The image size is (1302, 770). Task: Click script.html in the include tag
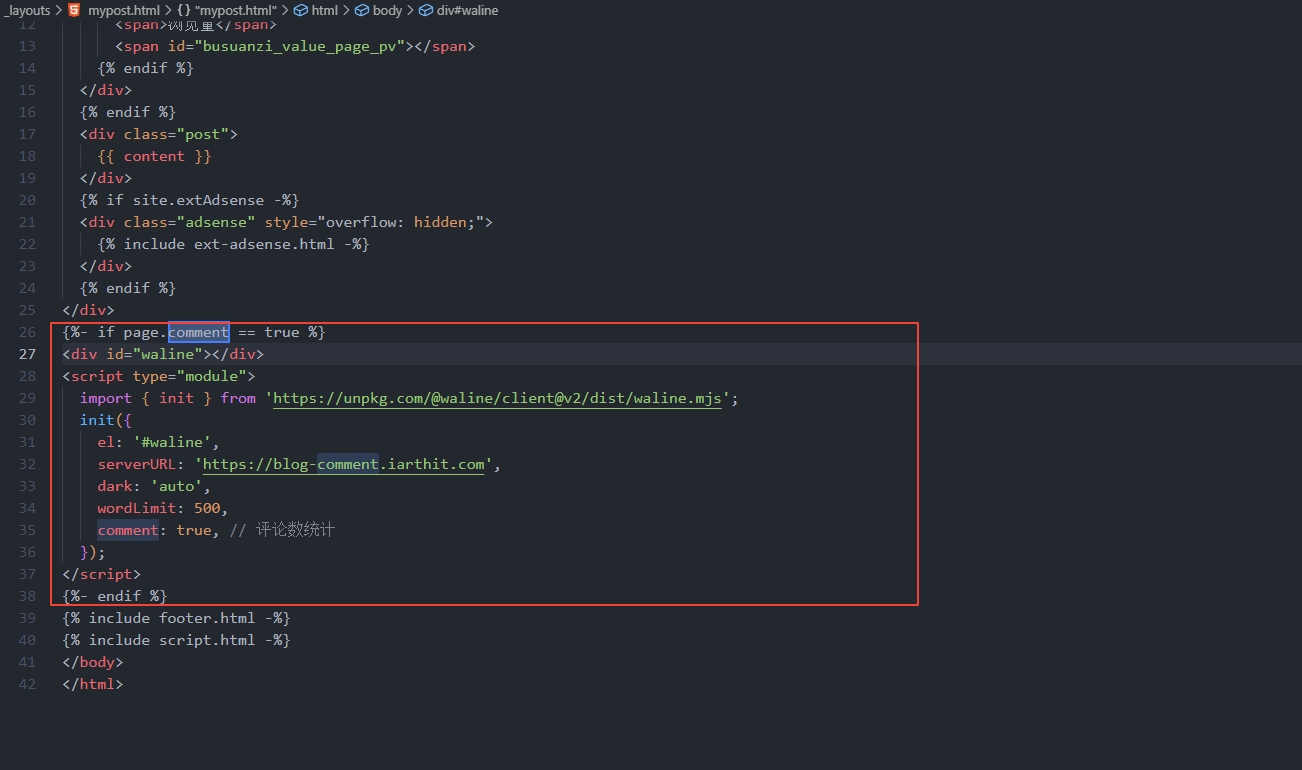207,640
